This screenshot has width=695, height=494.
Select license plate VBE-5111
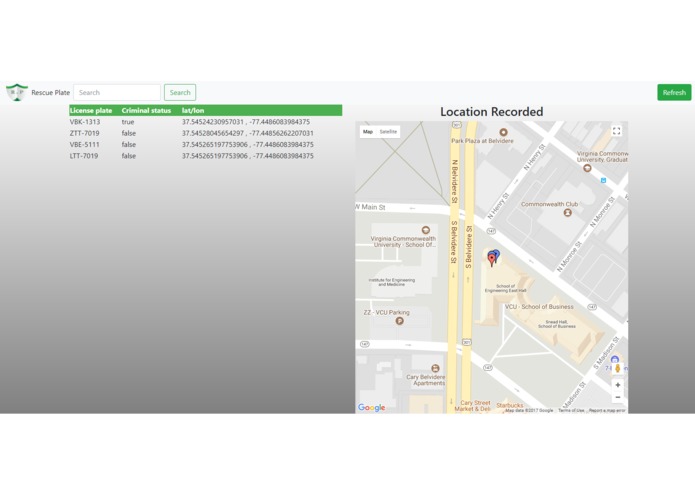coord(84,144)
